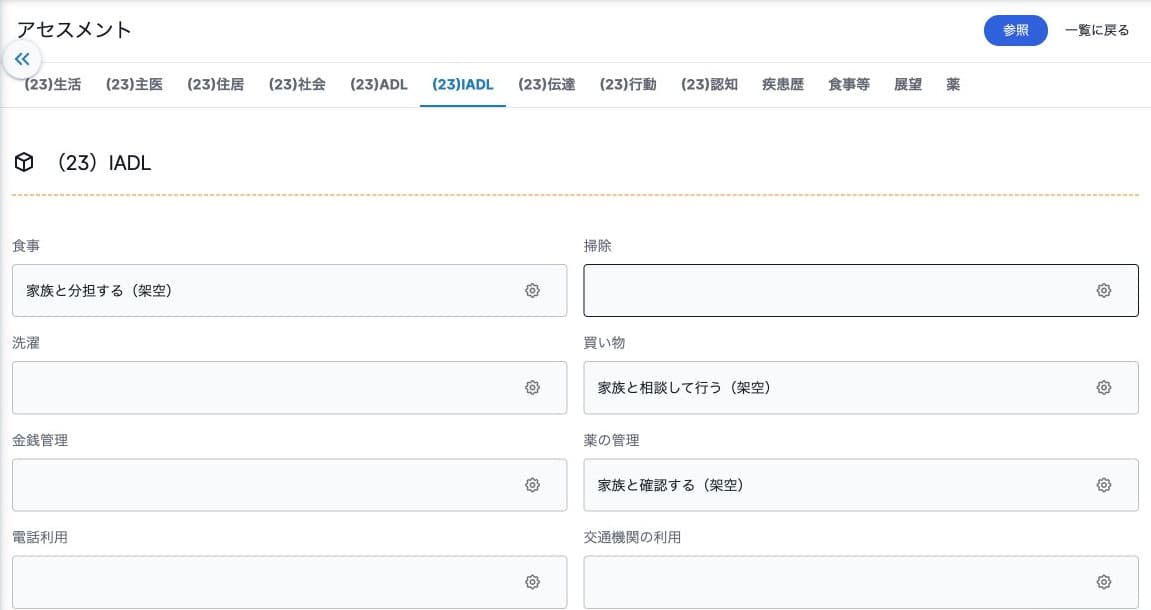The height and width of the screenshot is (610, 1151).
Task: Click gear icon in 食事 field
Action: point(532,291)
